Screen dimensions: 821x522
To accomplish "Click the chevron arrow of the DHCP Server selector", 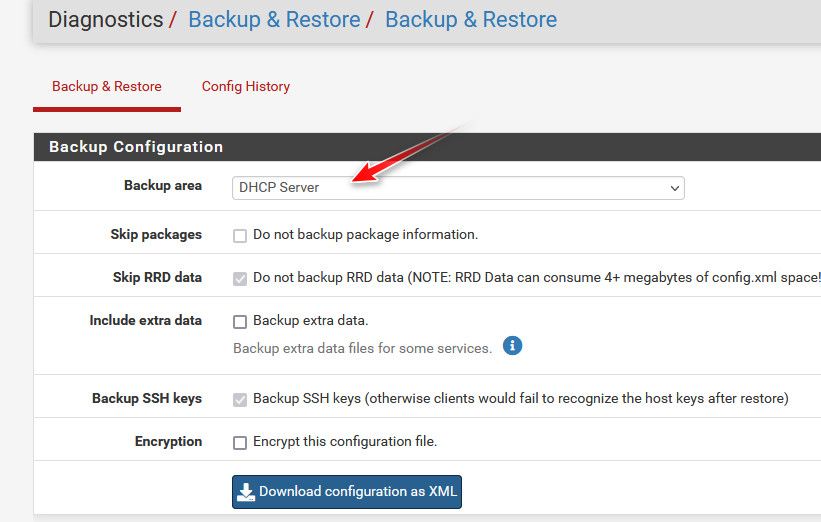I will point(674,188).
